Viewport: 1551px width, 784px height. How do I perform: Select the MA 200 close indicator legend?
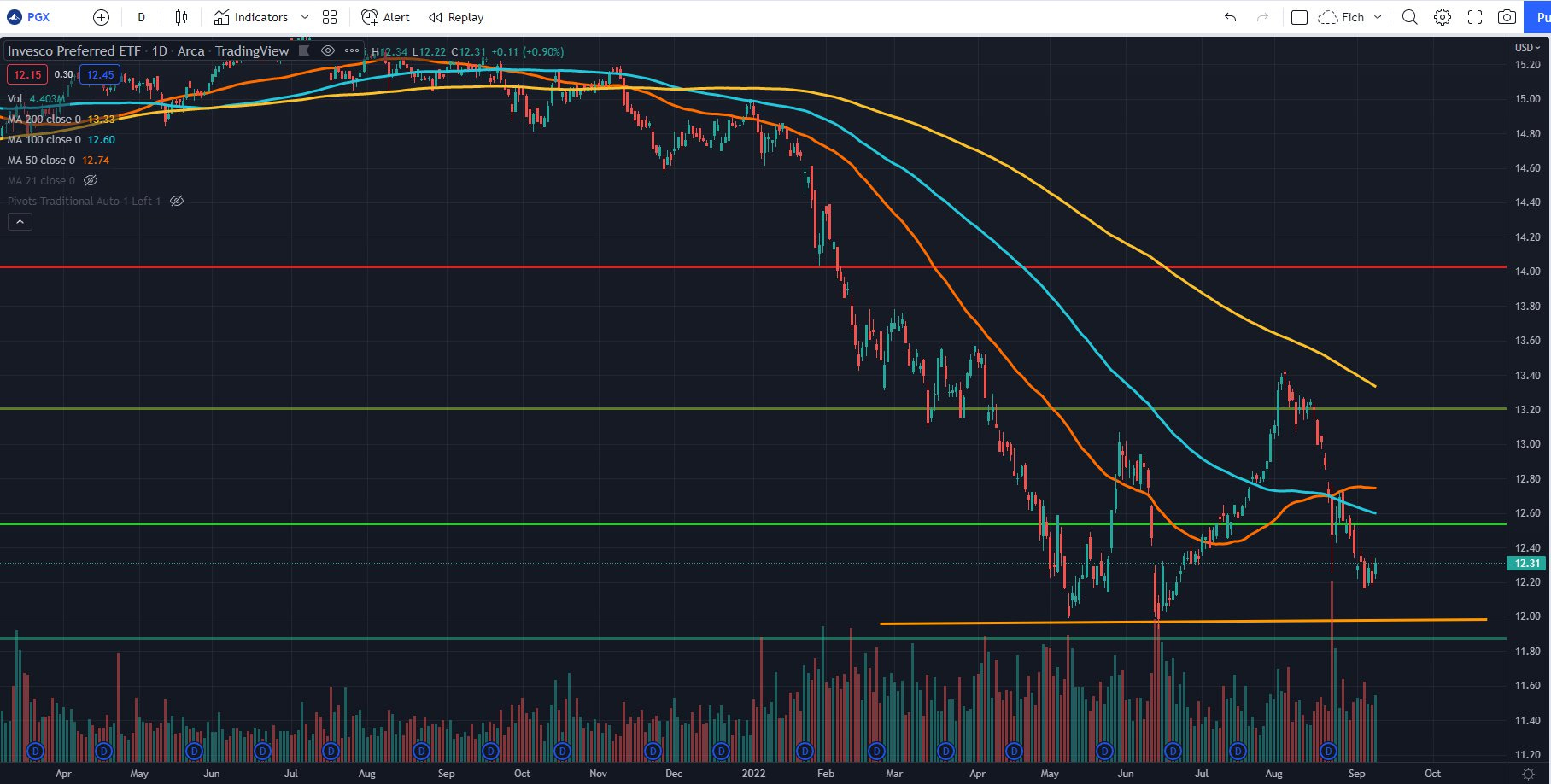pyautogui.click(x=44, y=119)
